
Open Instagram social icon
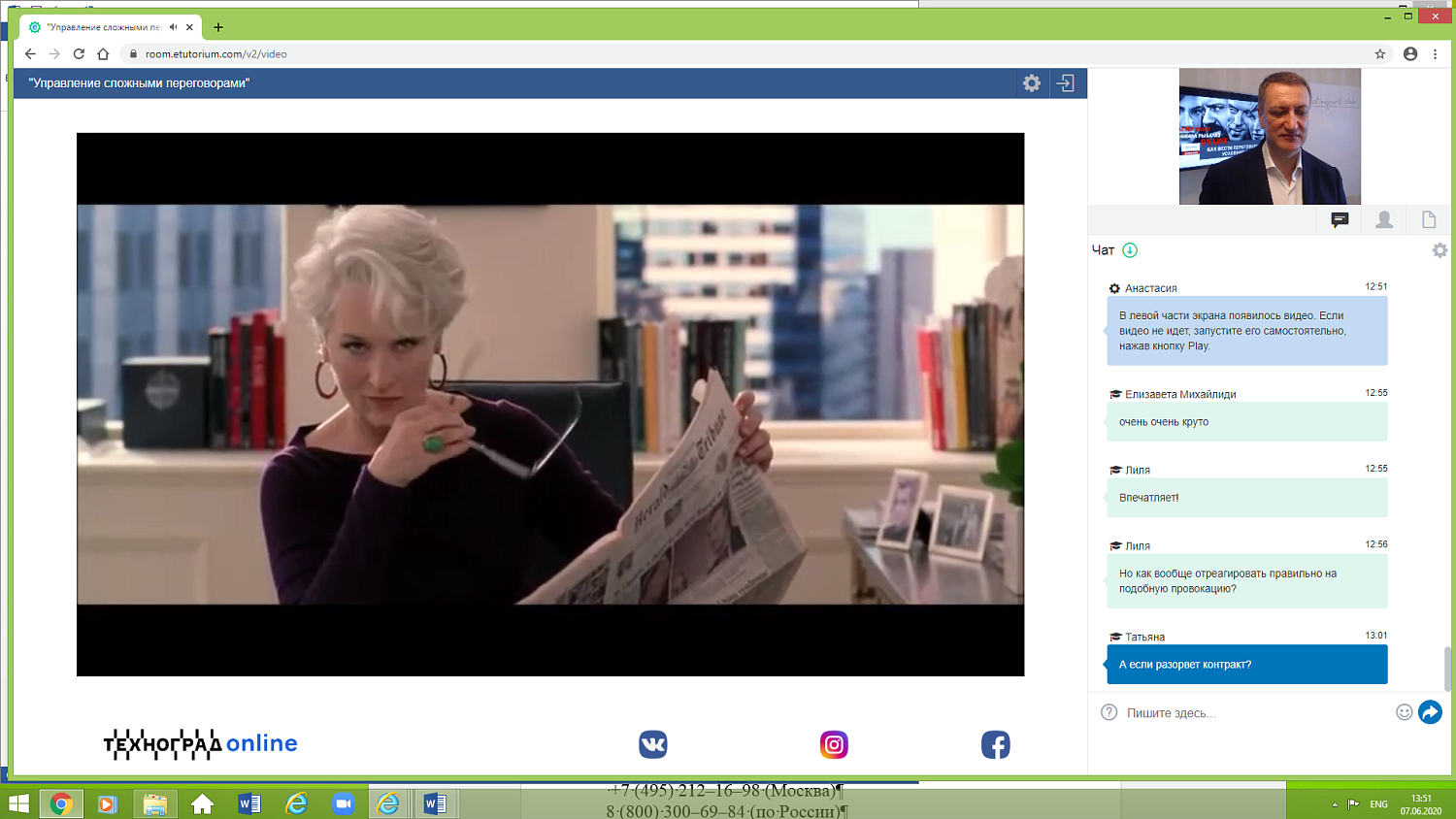point(834,744)
